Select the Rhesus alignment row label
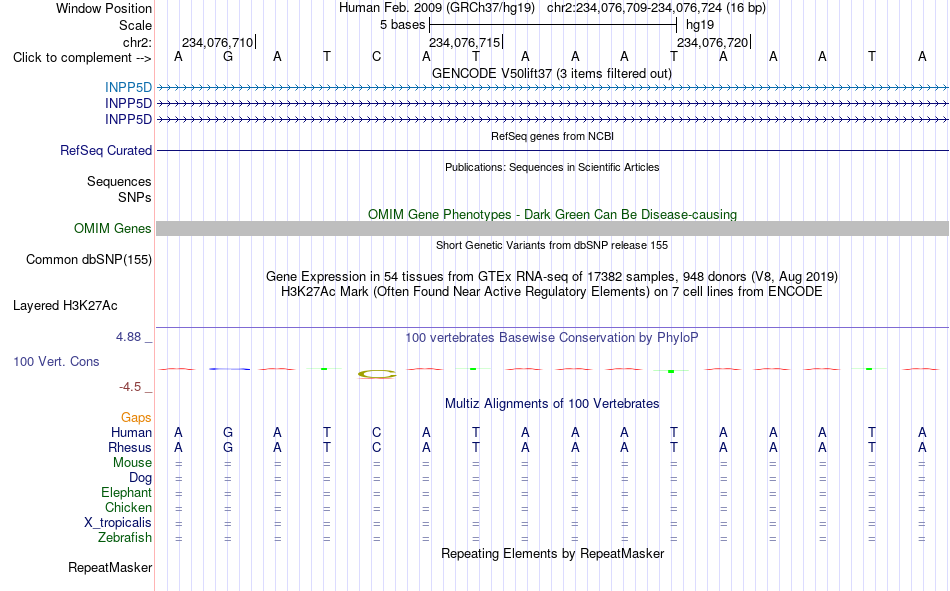950x591 pixels. (x=130, y=447)
